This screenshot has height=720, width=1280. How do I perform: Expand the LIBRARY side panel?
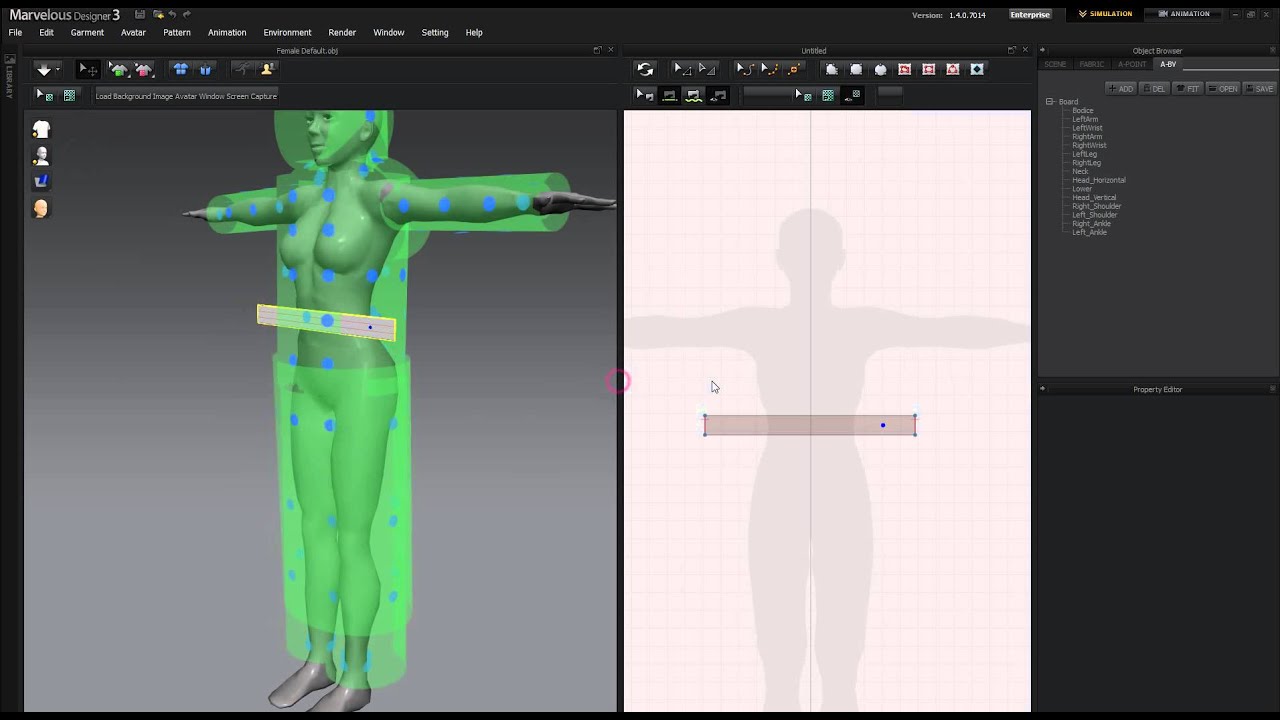coord(9,77)
